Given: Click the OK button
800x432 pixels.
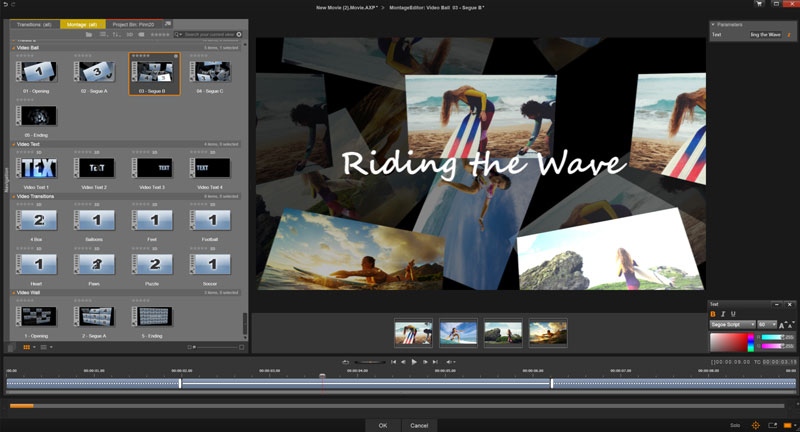Looking at the screenshot, I should pyautogui.click(x=383, y=425).
